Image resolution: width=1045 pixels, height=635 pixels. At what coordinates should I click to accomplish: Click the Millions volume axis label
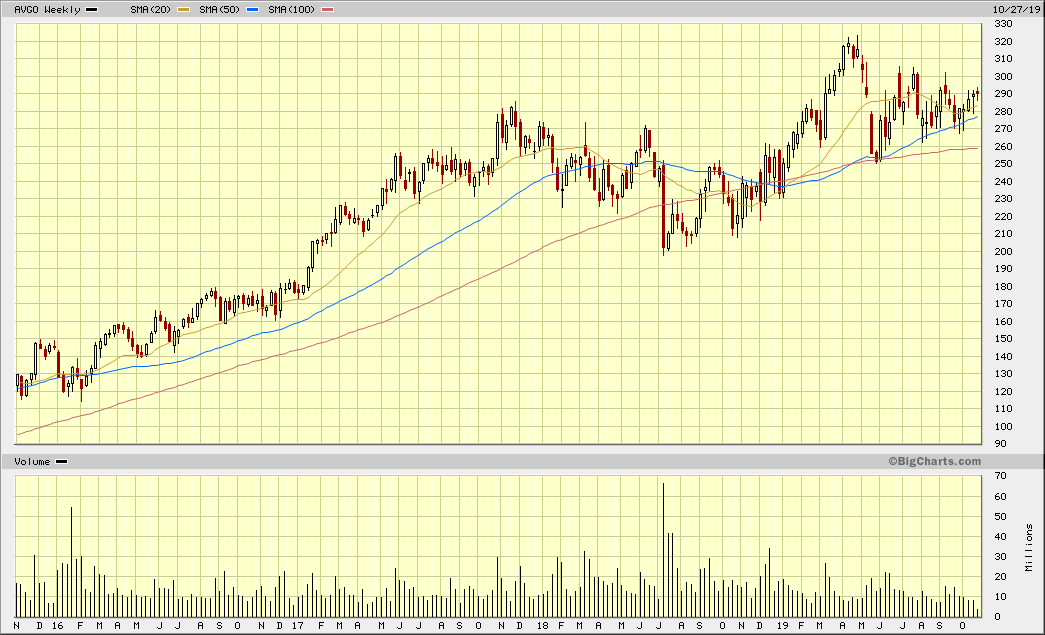pos(1029,547)
